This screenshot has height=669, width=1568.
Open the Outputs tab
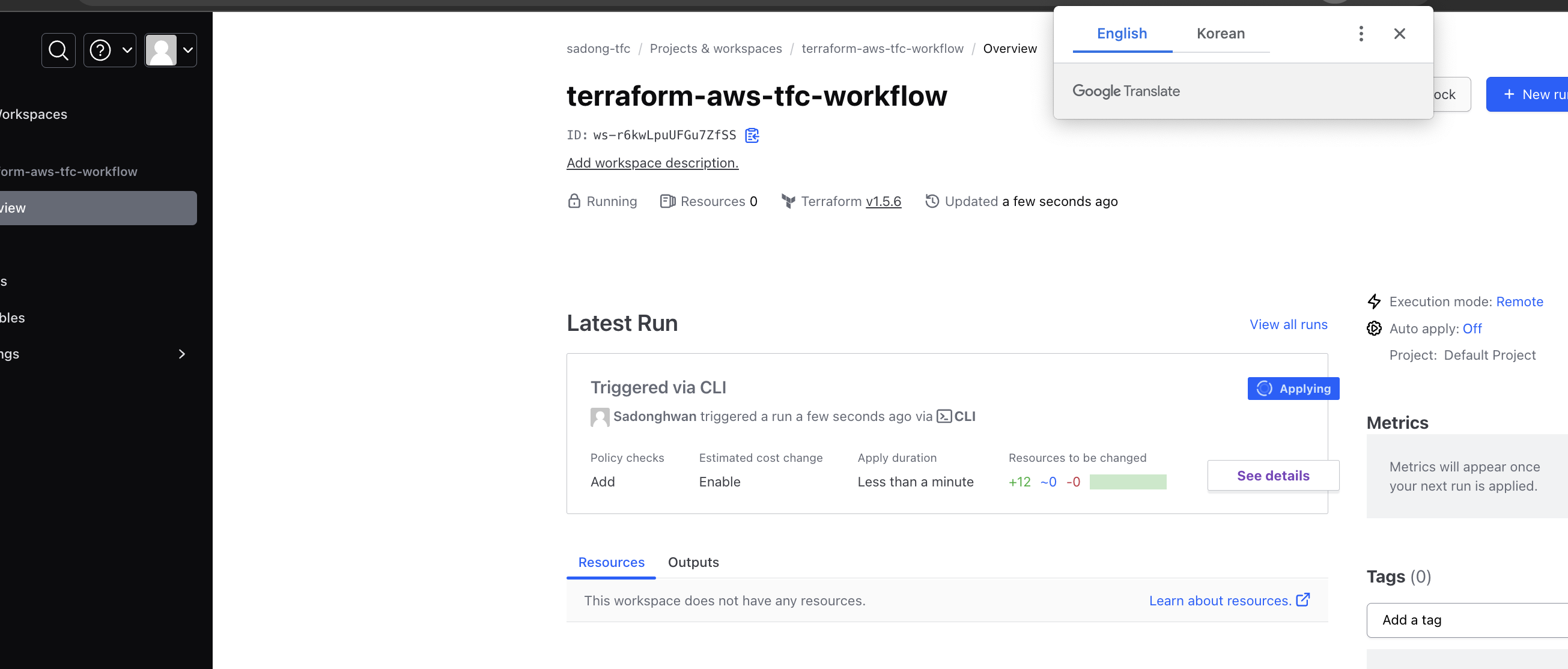(x=693, y=562)
